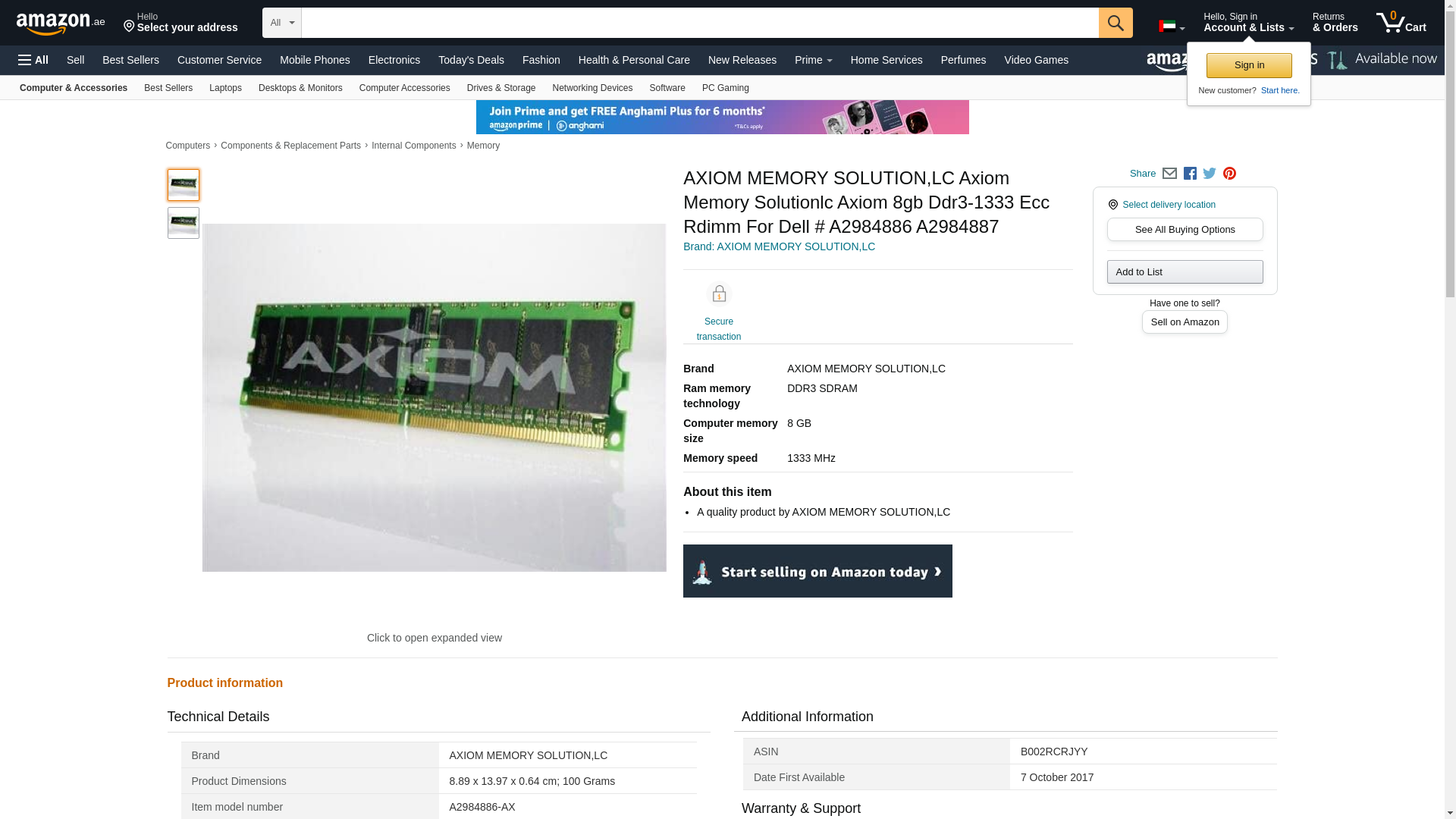Viewport: 1456px width, 819px height.
Task: Click Select delivery location link
Action: [x=1168, y=205]
